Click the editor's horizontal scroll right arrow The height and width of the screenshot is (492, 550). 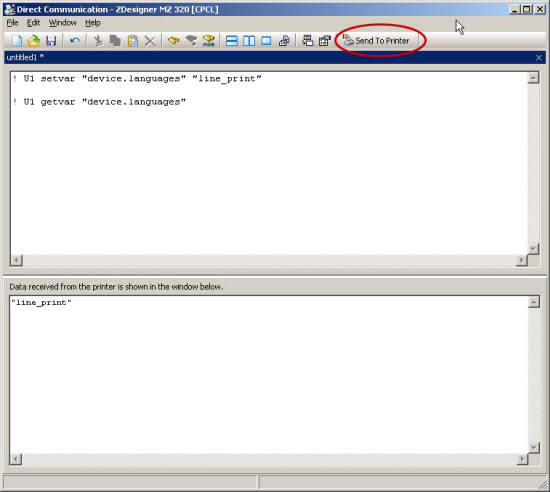(521, 260)
